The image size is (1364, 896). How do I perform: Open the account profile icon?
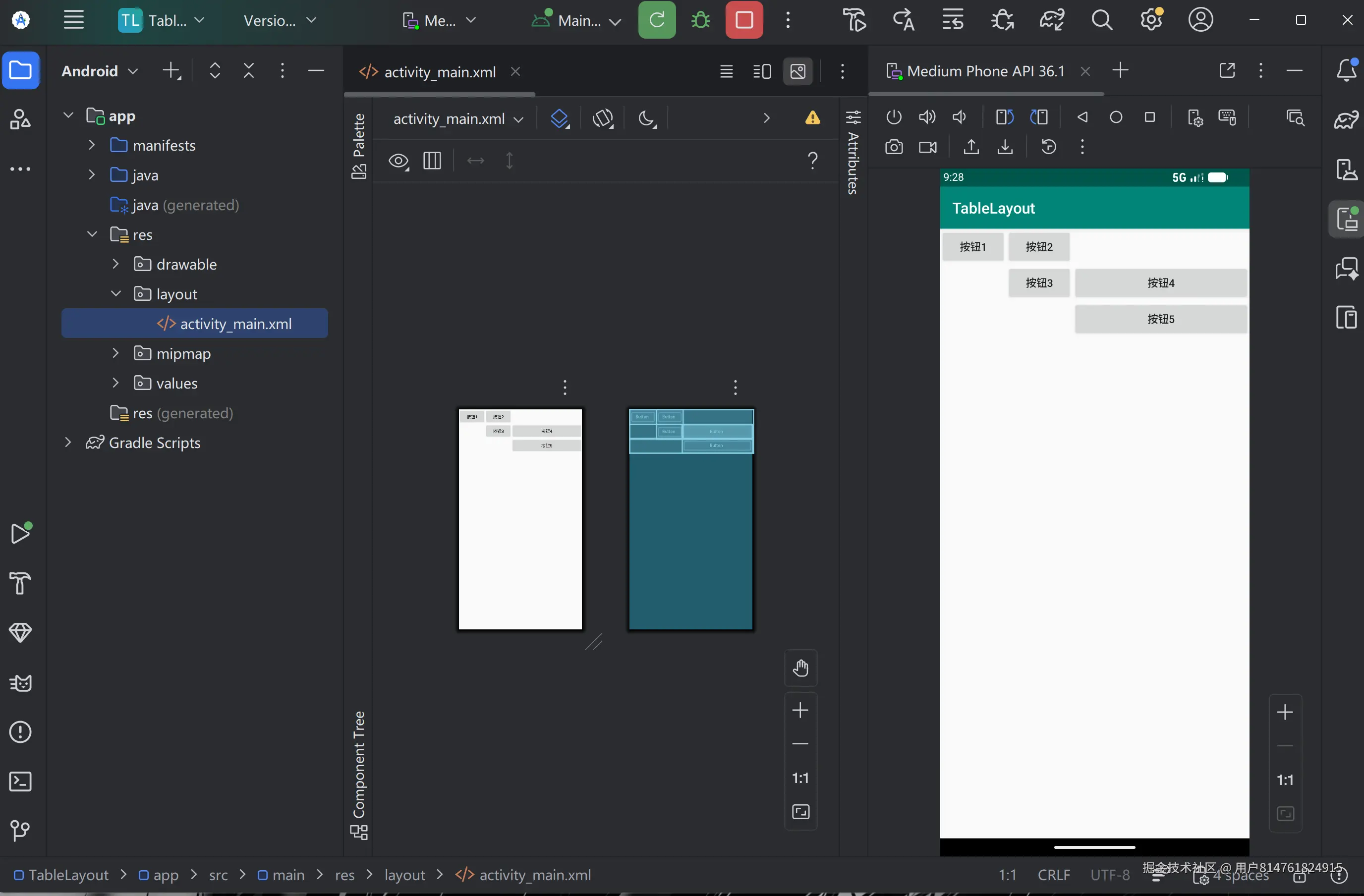[x=1200, y=20]
